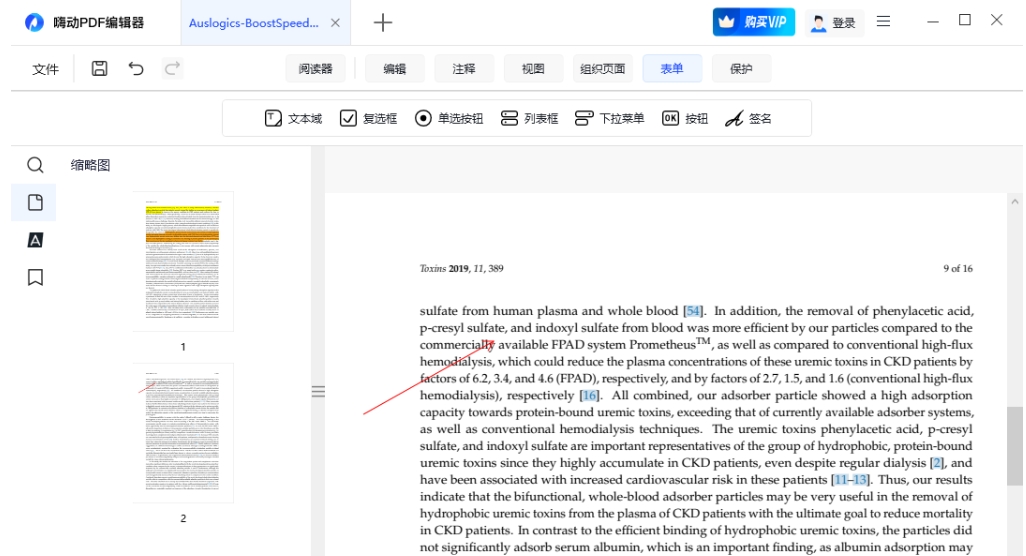The width and height of the screenshot is (1026, 556).
Task: Open the search panel in sidebar
Action: click(x=35, y=165)
